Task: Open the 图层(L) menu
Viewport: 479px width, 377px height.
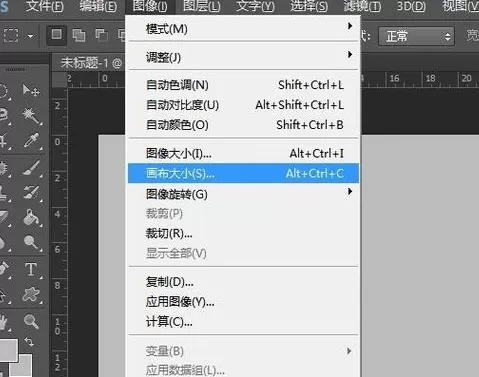Action: 202,7
